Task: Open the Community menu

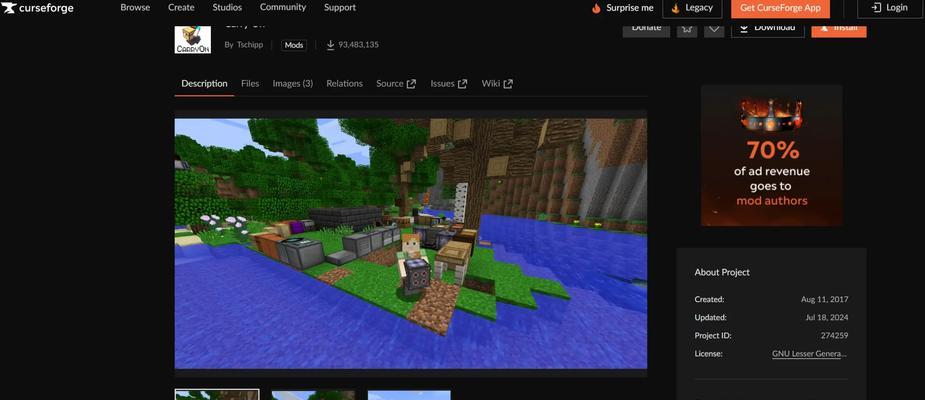Action: [x=283, y=8]
